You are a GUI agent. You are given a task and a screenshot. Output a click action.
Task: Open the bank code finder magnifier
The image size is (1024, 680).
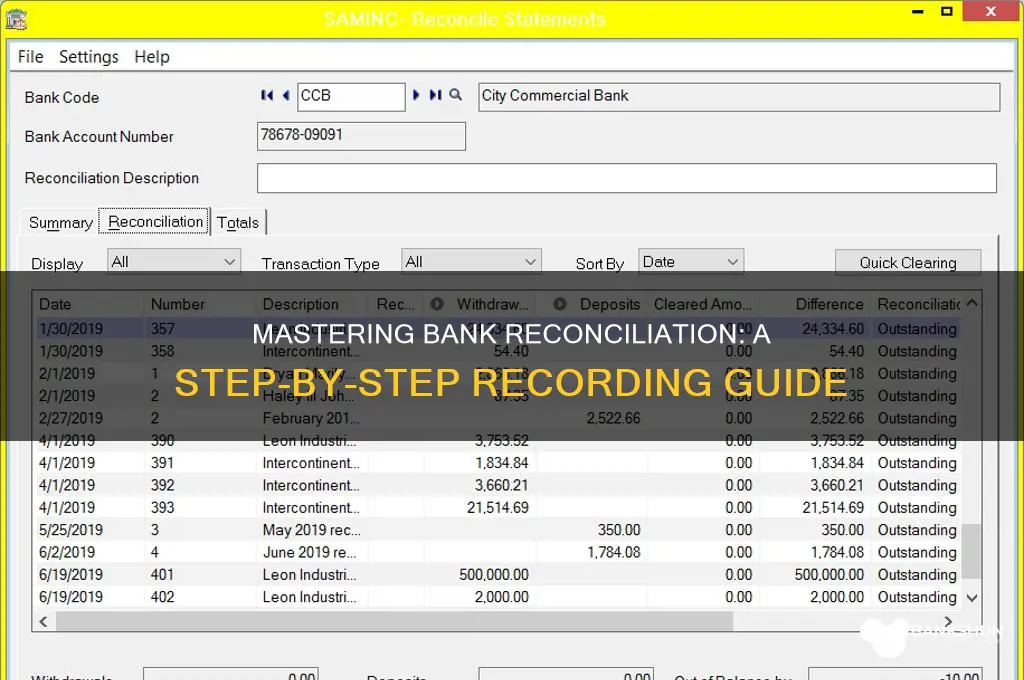tap(456, 95)
